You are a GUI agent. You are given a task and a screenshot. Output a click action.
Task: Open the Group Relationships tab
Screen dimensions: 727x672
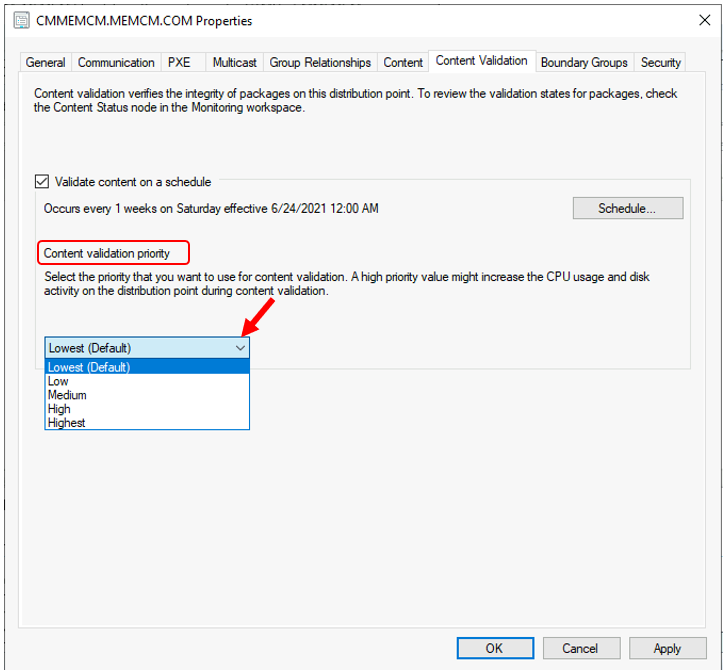click(320, 62)
